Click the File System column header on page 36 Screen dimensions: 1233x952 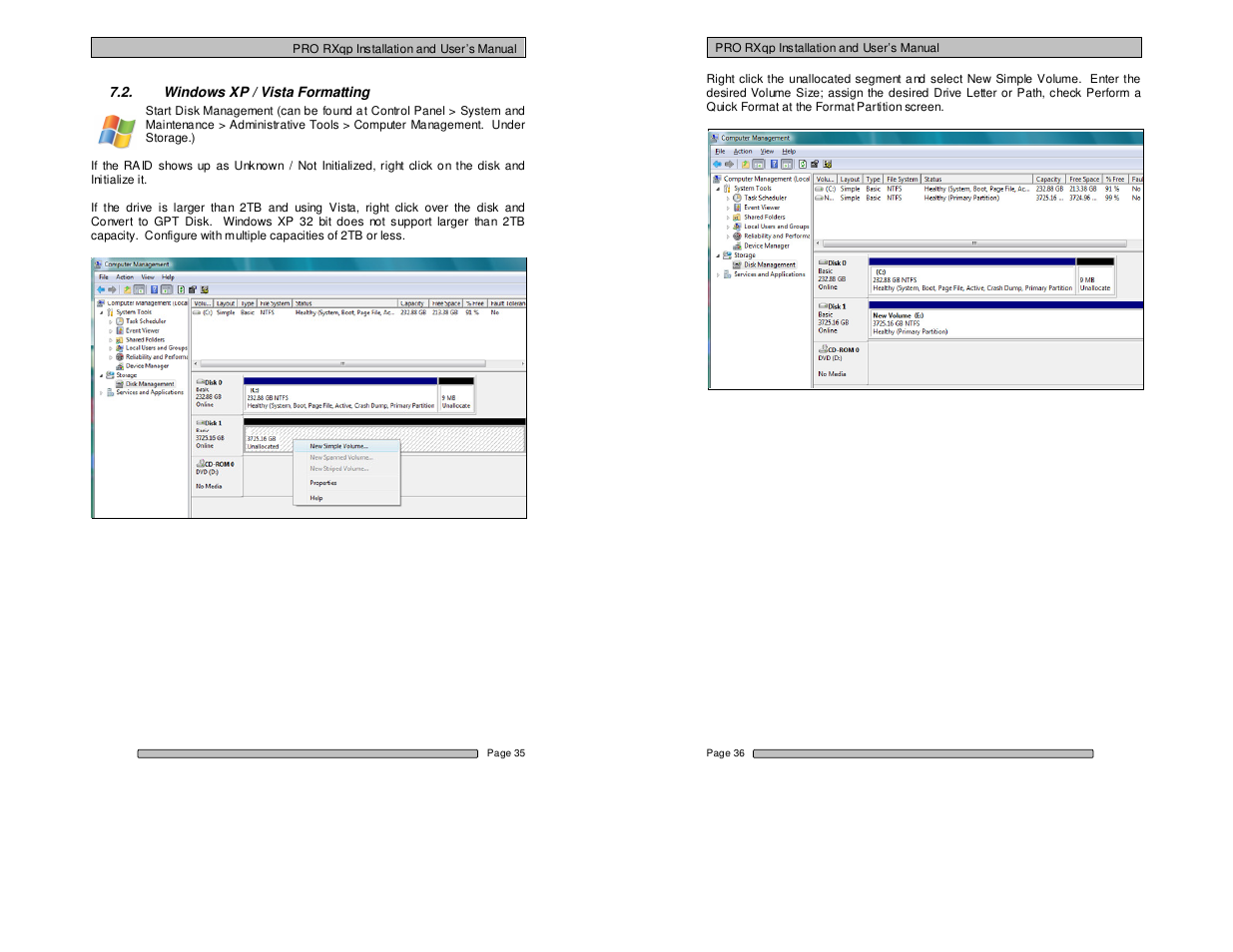[x=902, y=180]
